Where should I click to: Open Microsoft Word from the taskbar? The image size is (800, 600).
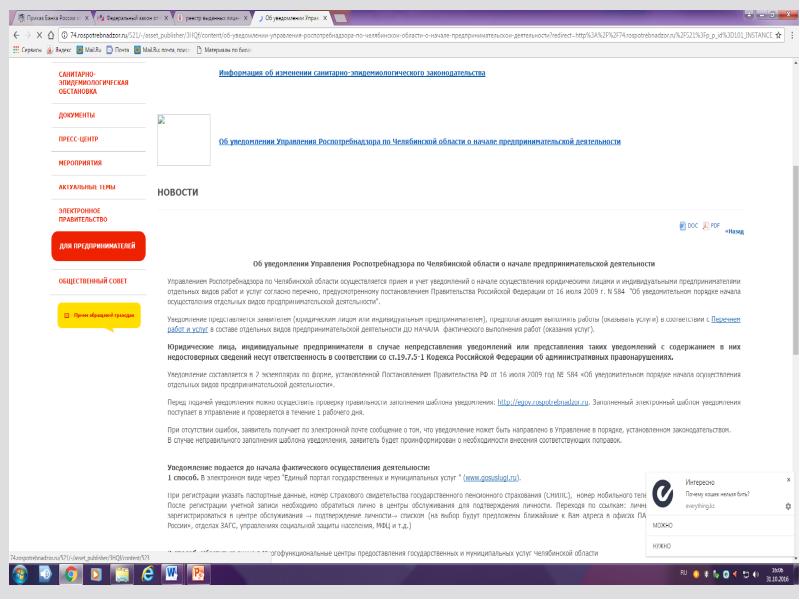172,574
